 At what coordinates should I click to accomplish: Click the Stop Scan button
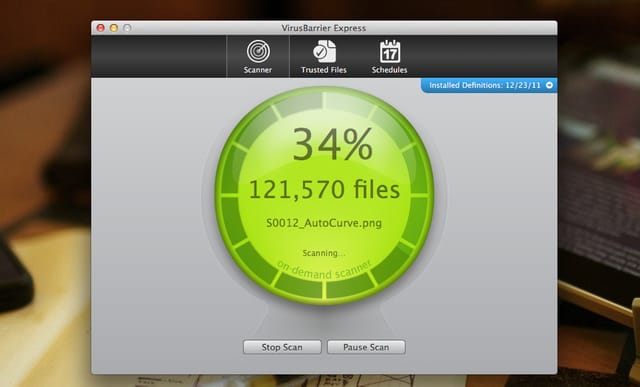282,347
